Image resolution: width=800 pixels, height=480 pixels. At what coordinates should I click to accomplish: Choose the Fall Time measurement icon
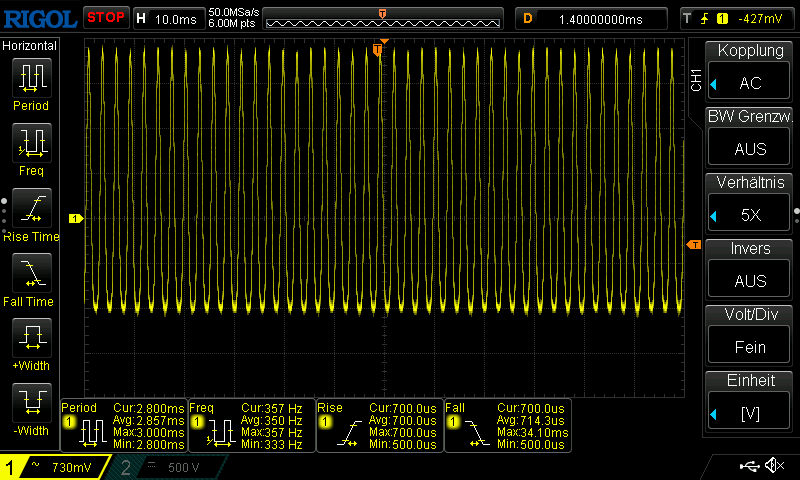(x=32, y=273)
